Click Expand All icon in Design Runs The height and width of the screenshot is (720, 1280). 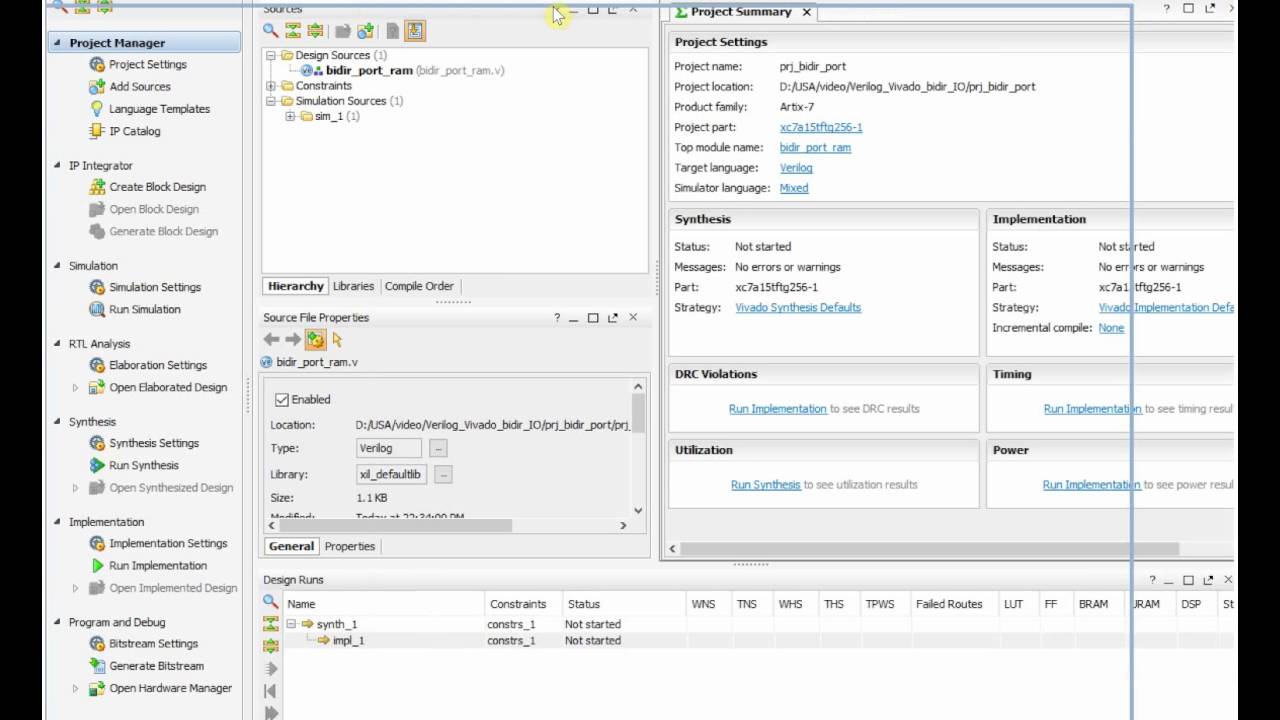point(270,646)
